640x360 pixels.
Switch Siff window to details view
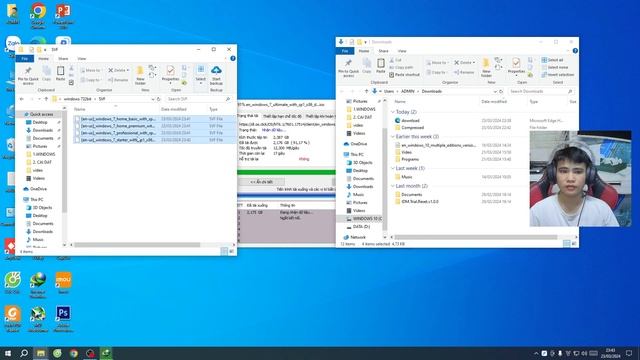pos(224,251)
